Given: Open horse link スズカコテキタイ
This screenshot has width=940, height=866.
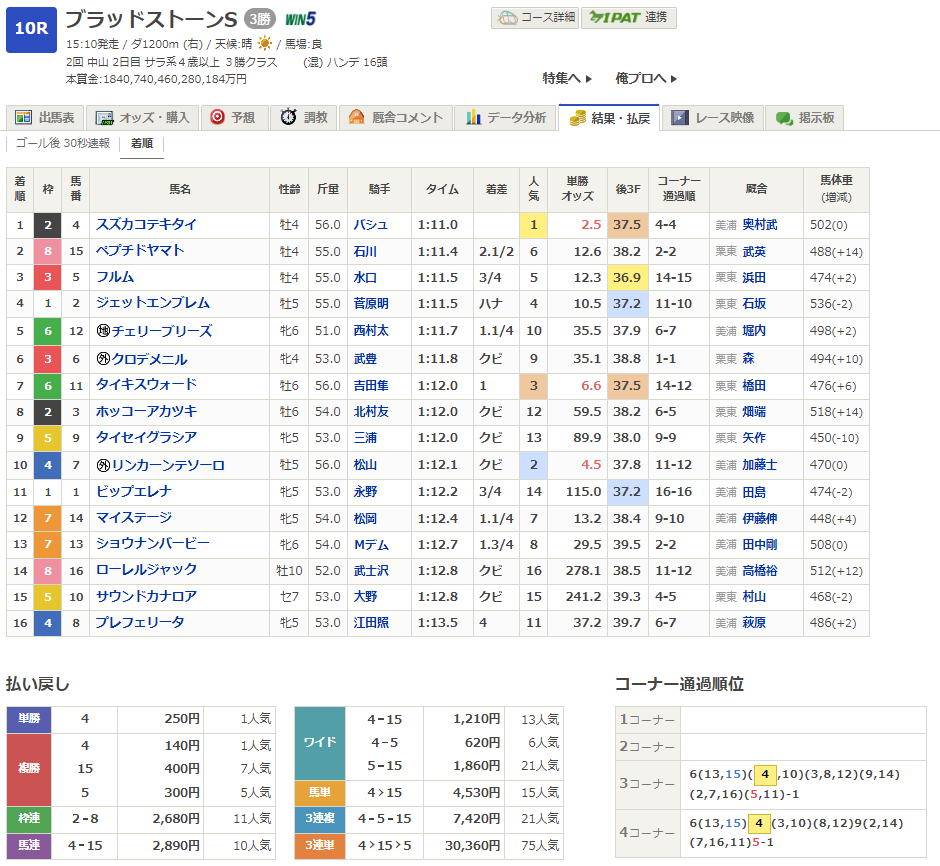Looking at the screenshot, I should [x=146, y=225].
